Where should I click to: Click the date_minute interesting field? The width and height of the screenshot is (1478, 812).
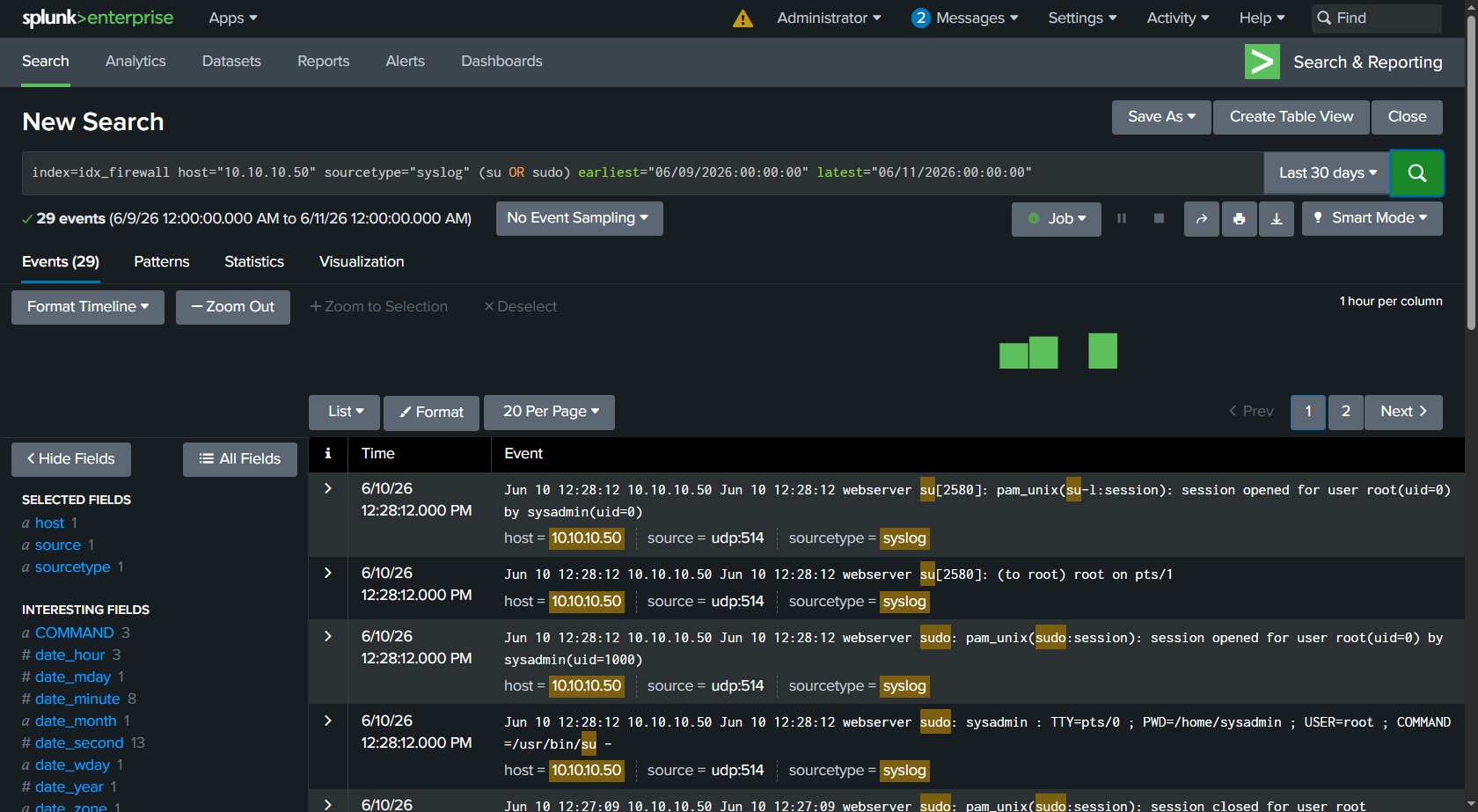pyautogui.click(x=77, y=699)
